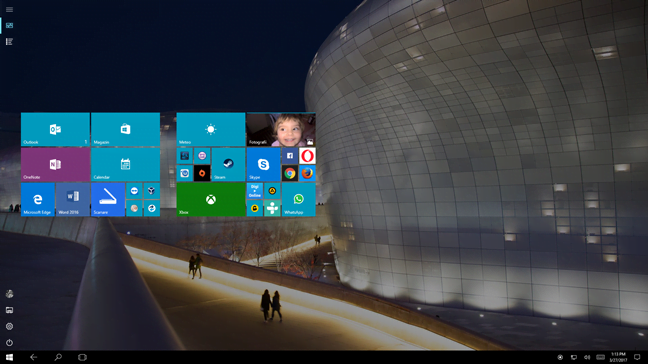The height and width of the screenshot is (364, 648).
Task: Launch the OneNote tile
Action: point(55,164)
